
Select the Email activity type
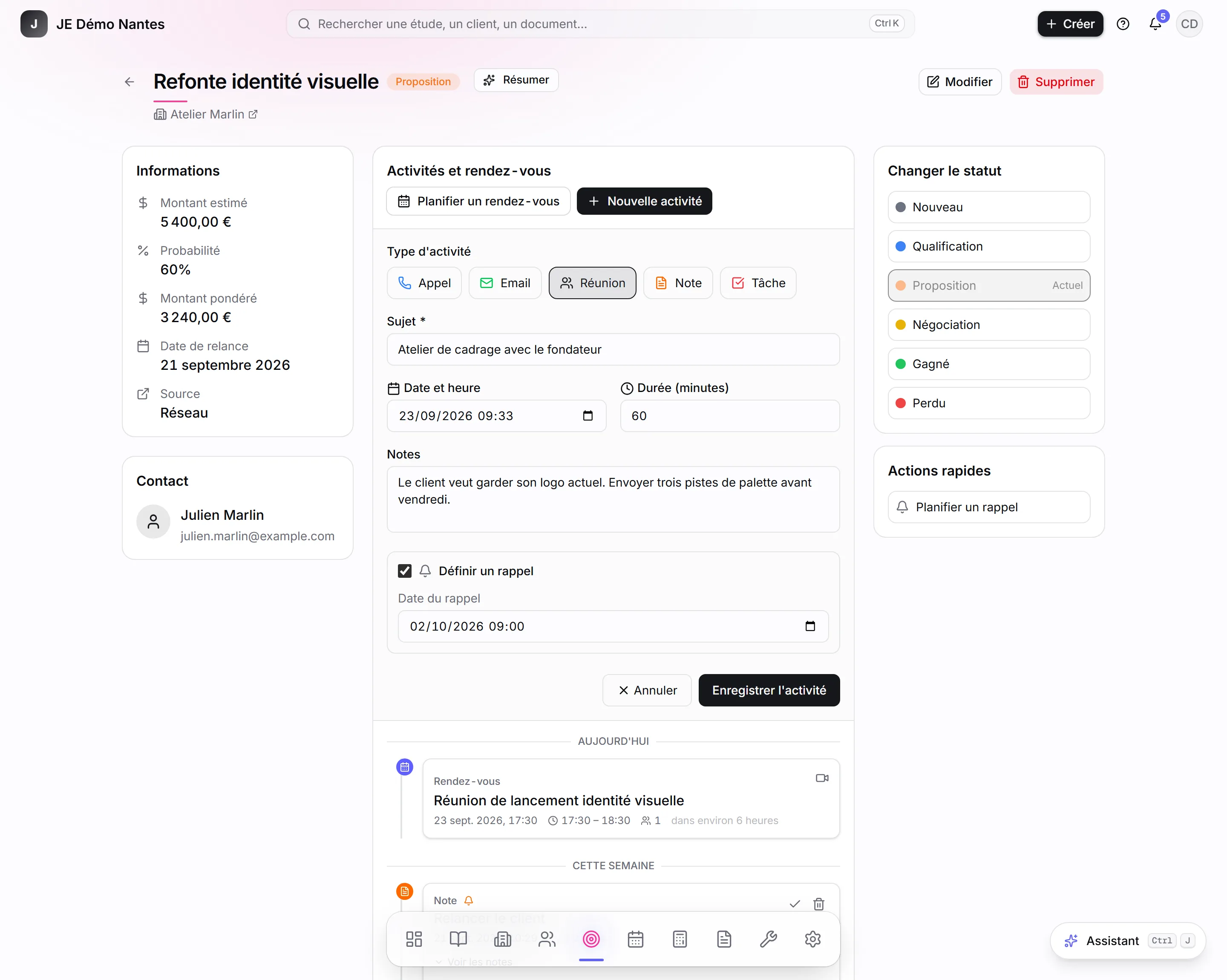pyautogui.click(x=505, y=283)
